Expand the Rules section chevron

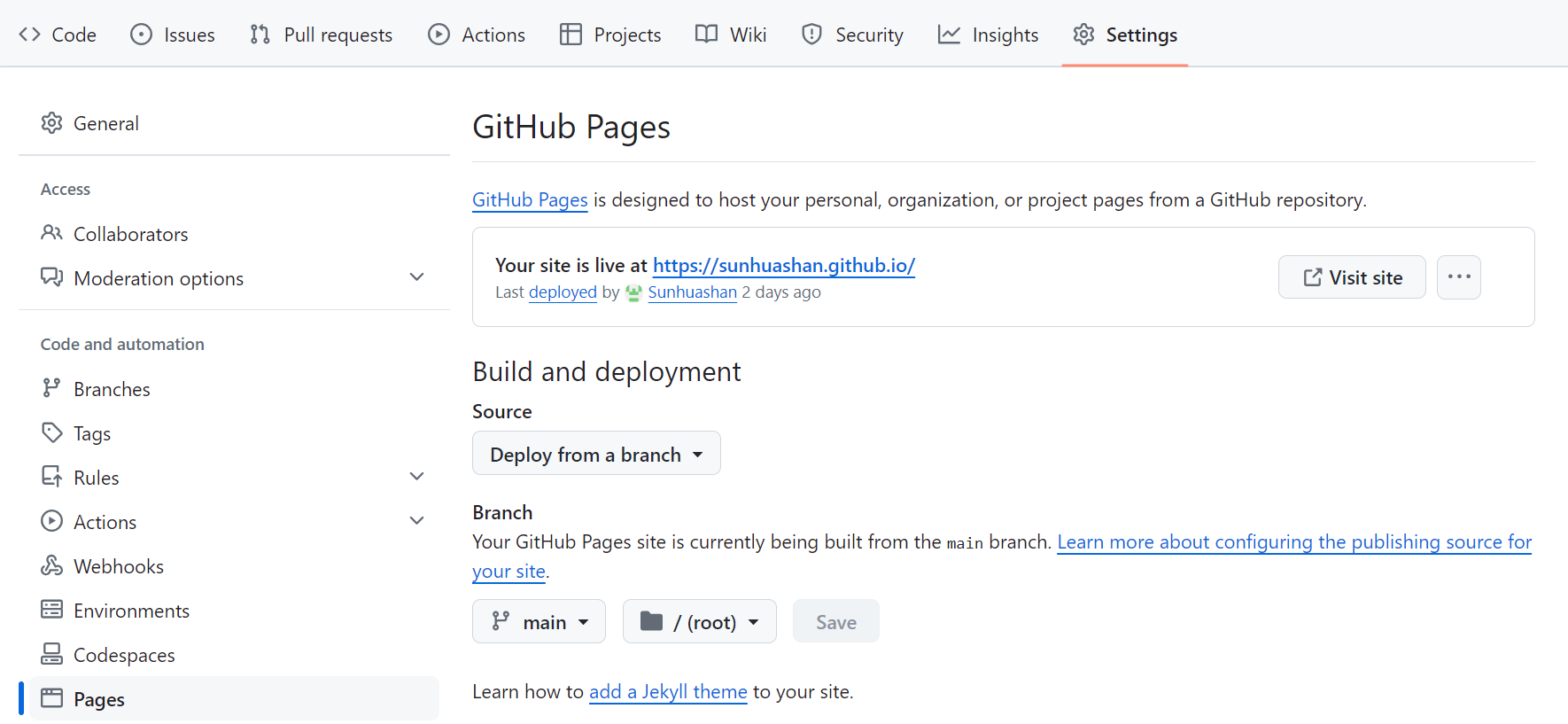point(416,477)
